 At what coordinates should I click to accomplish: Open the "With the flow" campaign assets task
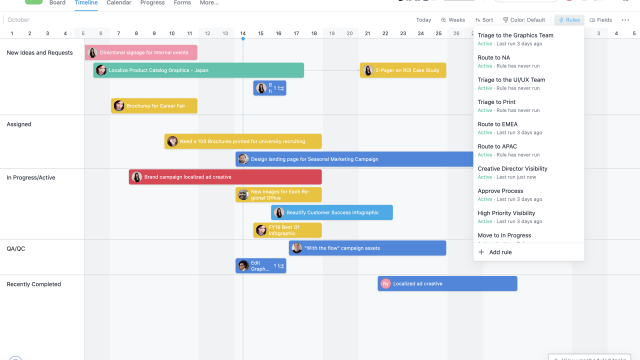pos(367,248)
